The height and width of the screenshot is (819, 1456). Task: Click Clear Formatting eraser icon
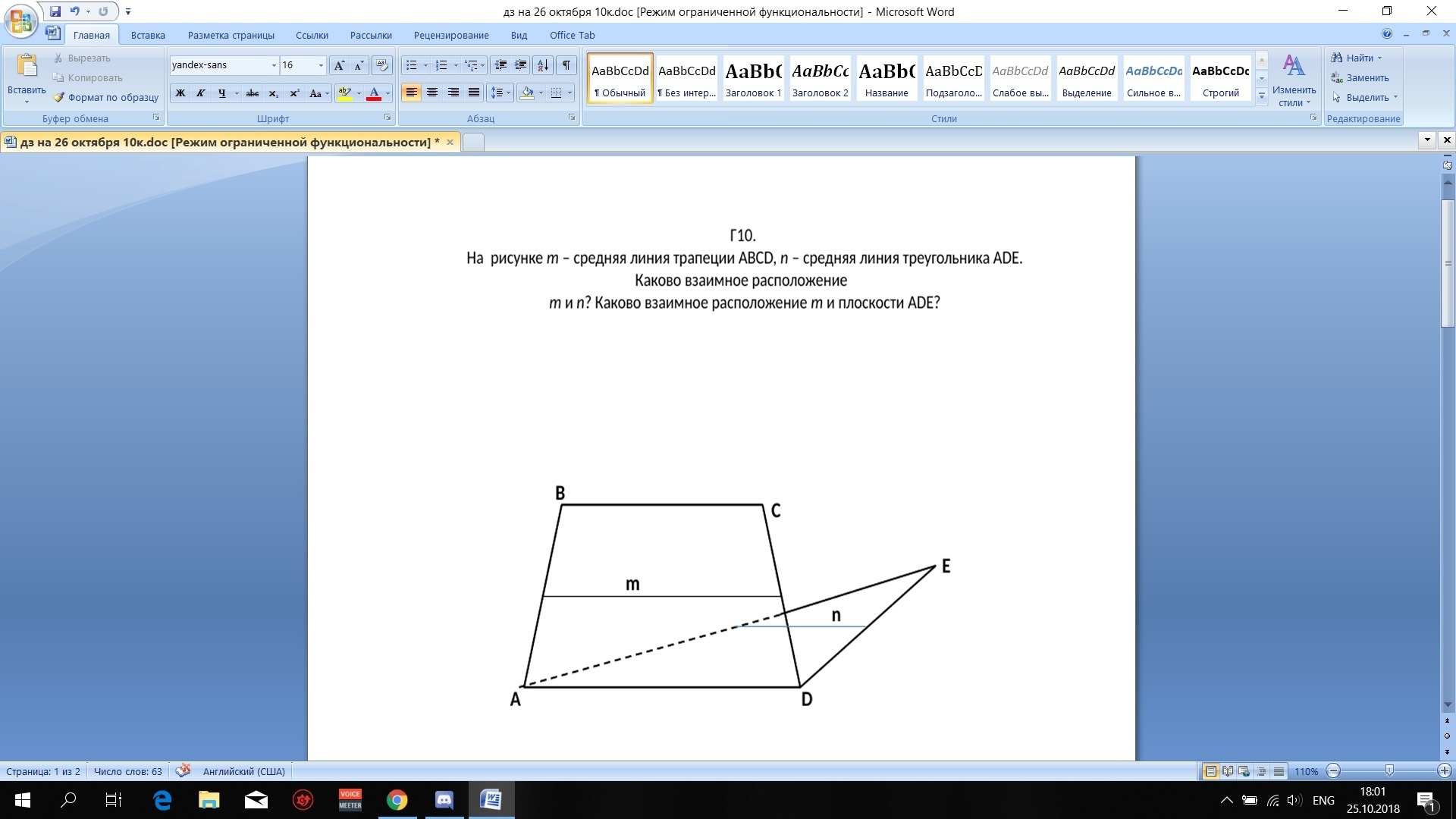click(x=381, y=65)
